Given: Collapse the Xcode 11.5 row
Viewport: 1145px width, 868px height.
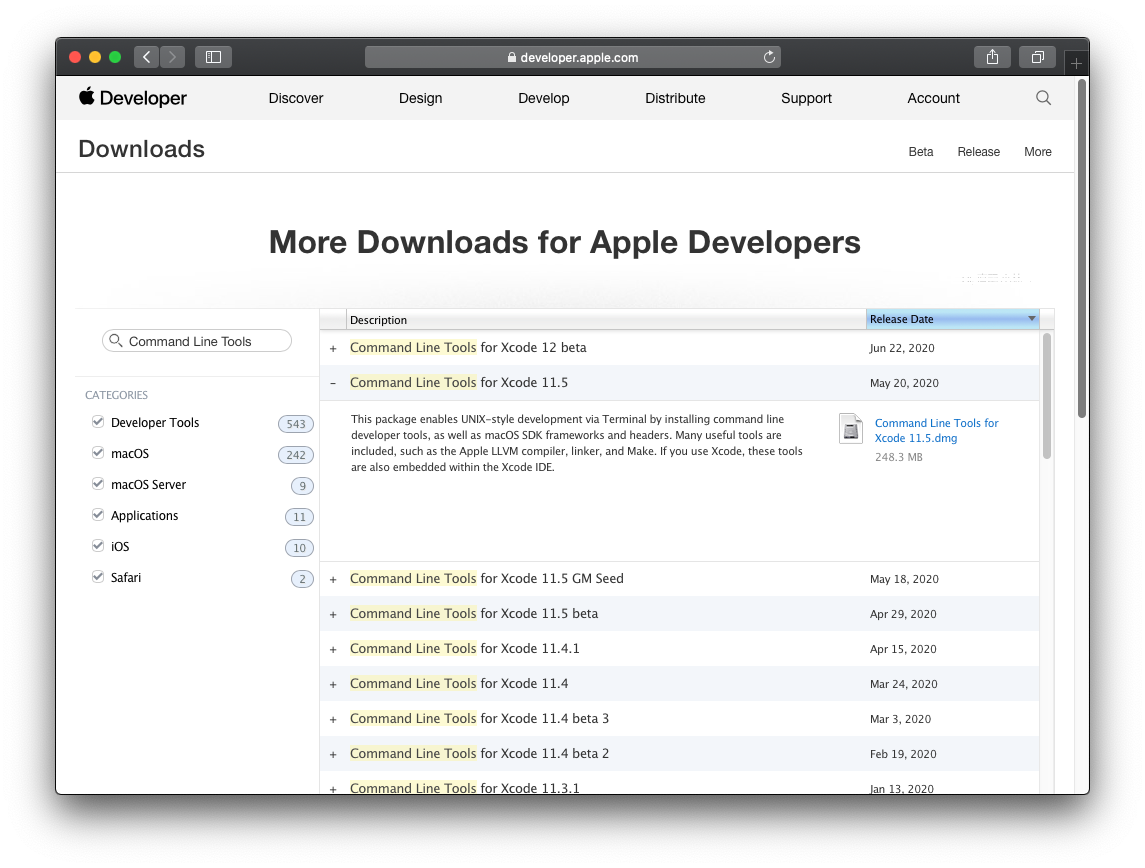Looking at the screenshot, I should 333,383.
